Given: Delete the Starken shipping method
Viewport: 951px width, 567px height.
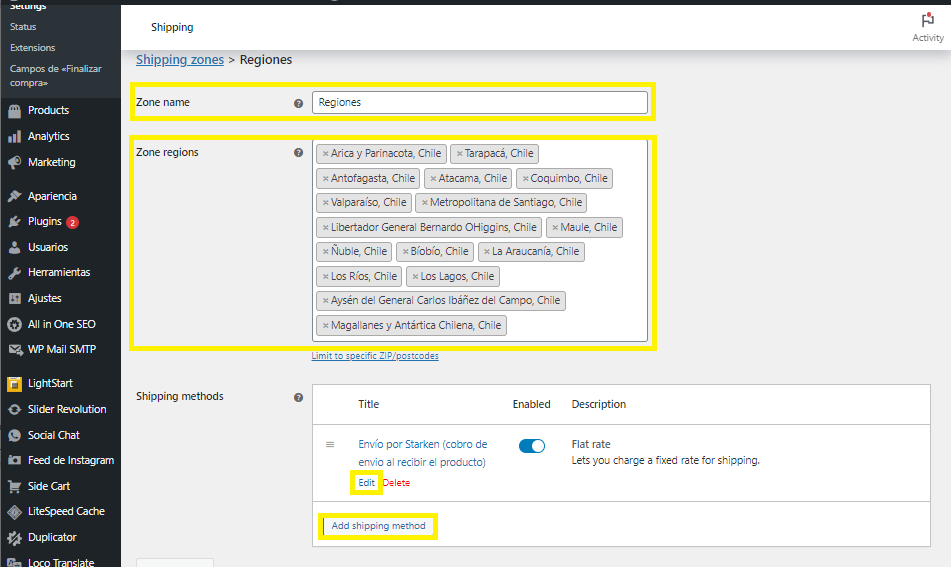Looking at the screenshot, I should coord(396,483).
